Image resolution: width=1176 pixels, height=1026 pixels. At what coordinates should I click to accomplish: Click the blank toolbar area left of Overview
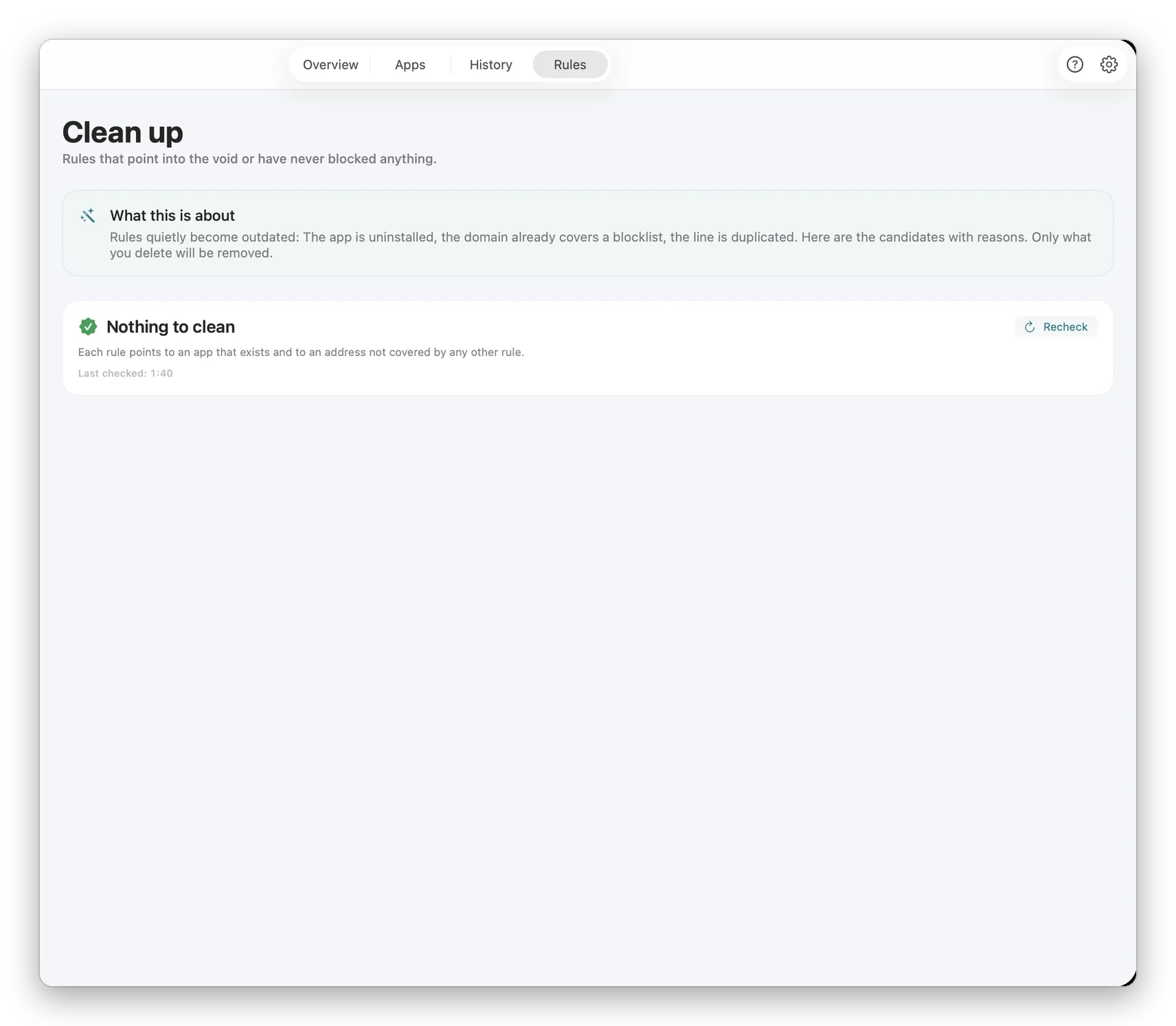point(165,65)
